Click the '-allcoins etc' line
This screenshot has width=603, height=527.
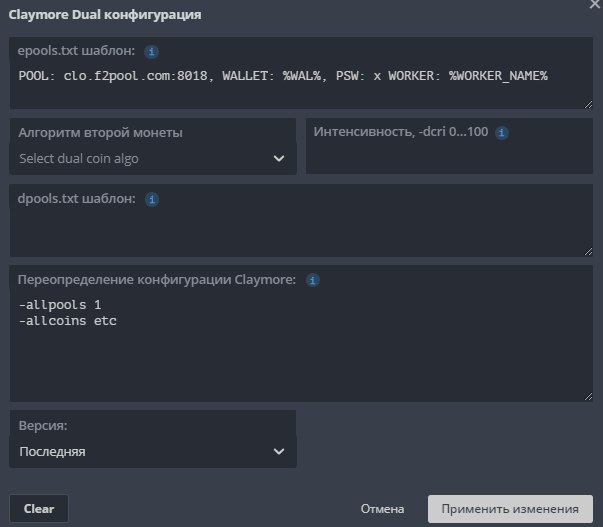[68, 321]
